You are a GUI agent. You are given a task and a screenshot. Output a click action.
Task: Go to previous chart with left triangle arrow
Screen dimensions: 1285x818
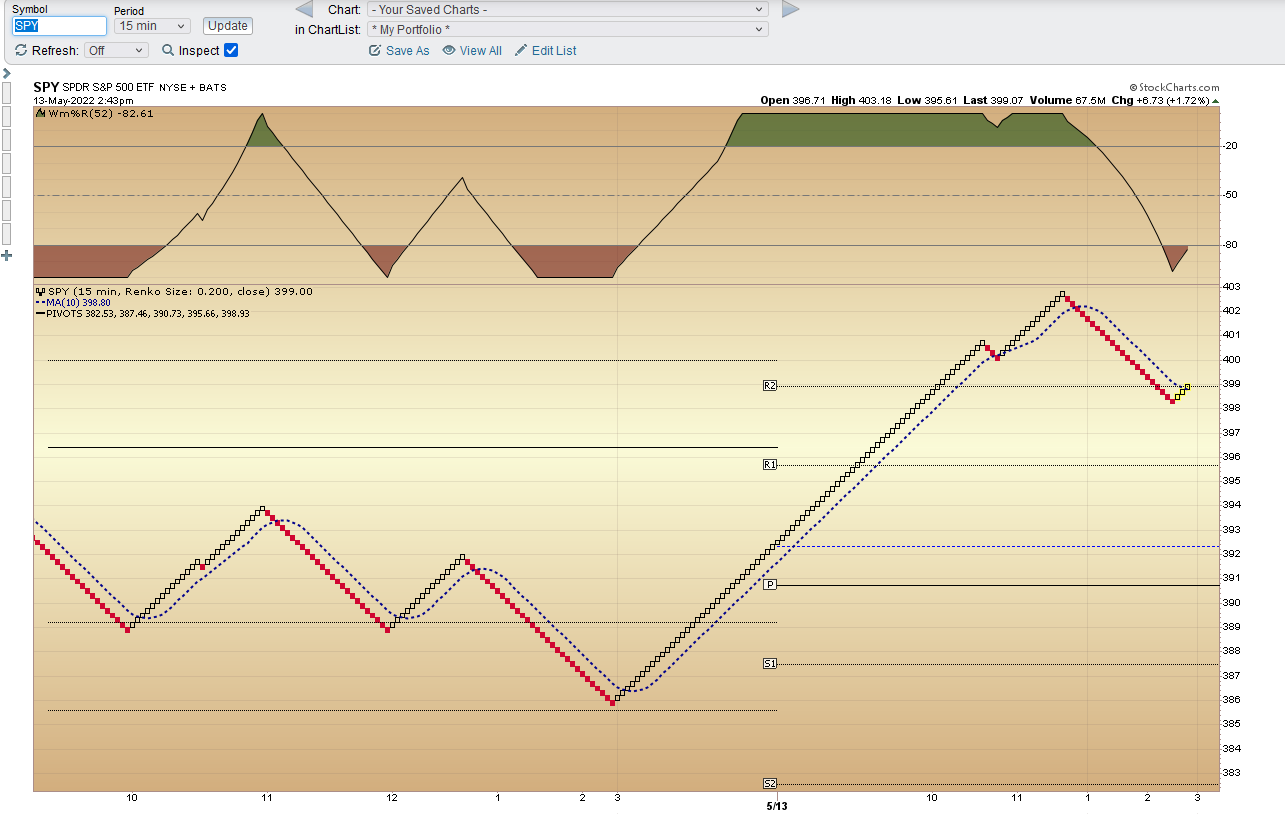click(x=306, y=9)
